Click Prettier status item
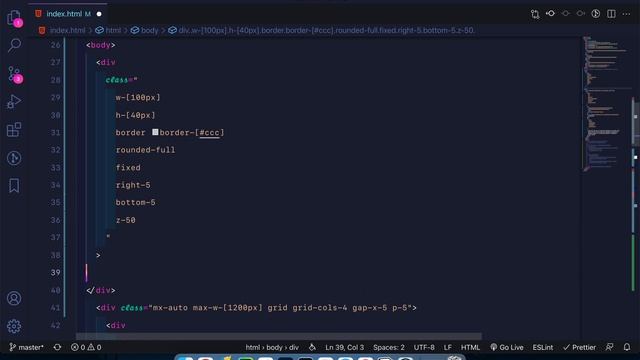 pyautogui.click(x=579, y=347)
